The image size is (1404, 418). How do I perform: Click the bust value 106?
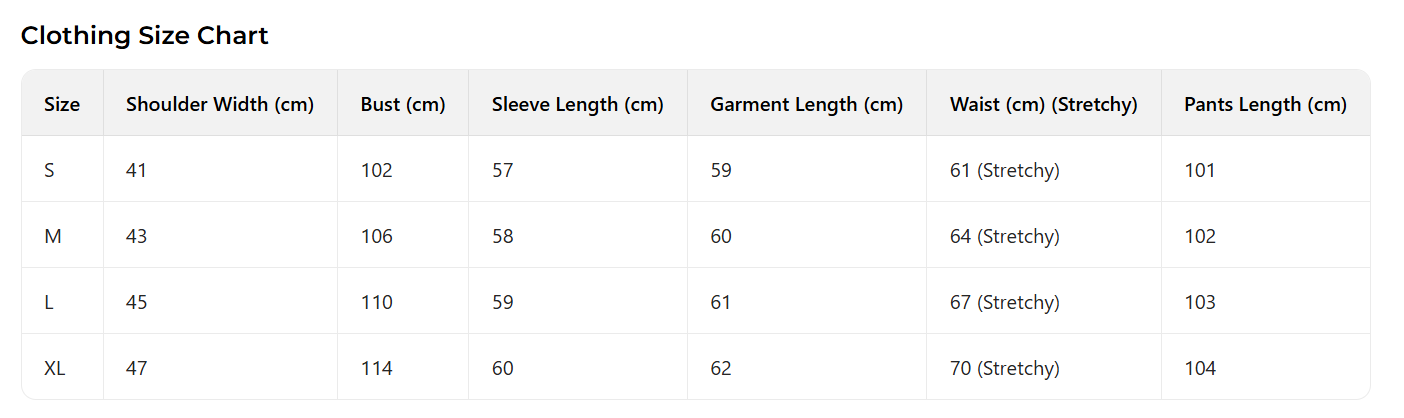tap(377, 236)
